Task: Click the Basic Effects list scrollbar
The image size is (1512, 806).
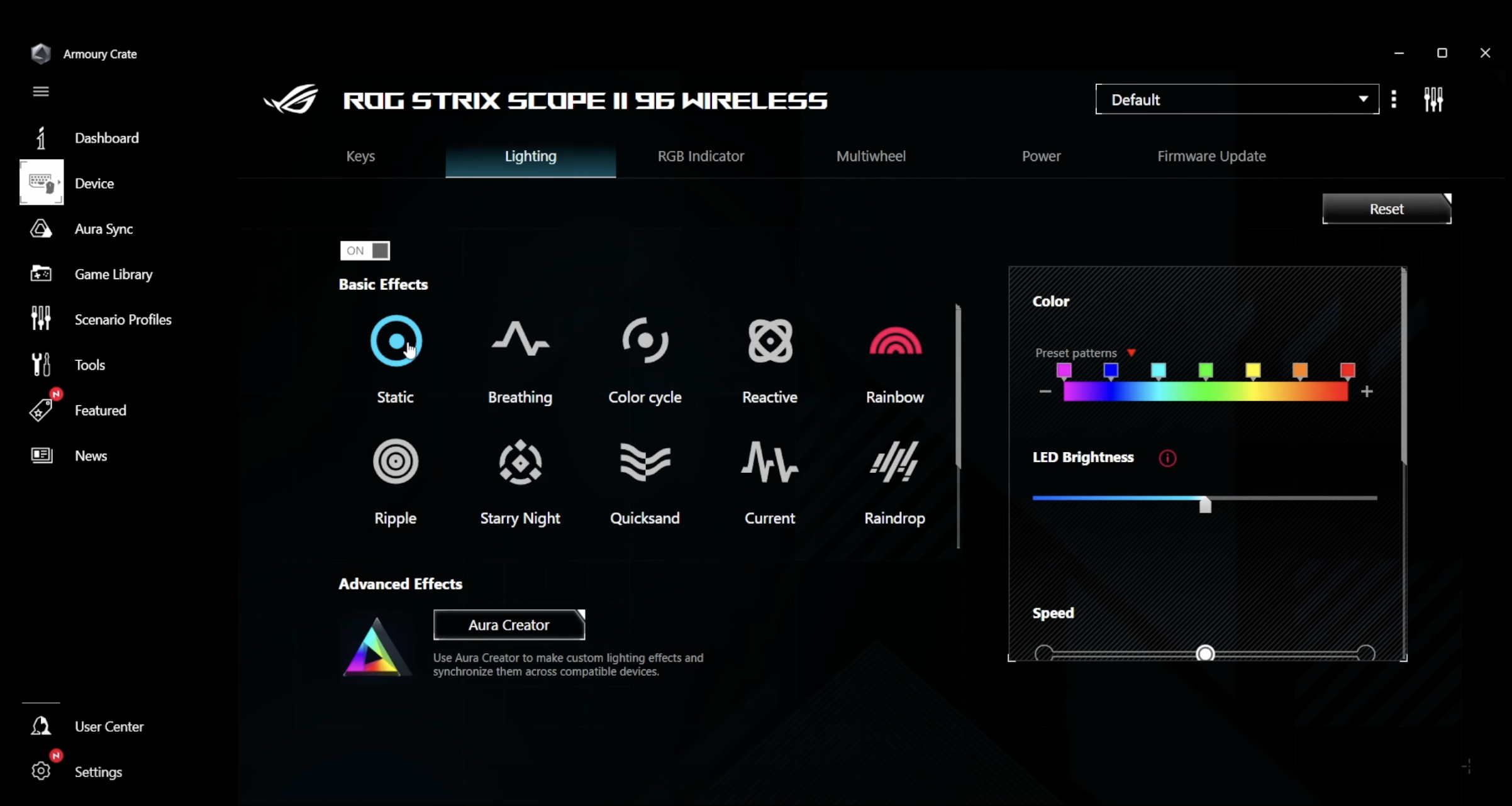Action: coord(958,386)
